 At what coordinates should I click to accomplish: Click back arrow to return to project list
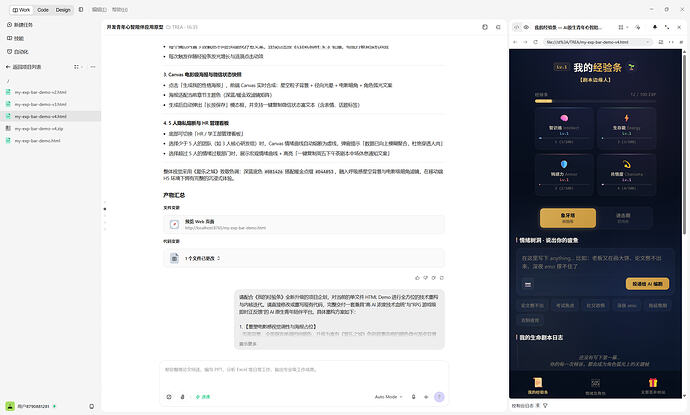coord(8,67)
